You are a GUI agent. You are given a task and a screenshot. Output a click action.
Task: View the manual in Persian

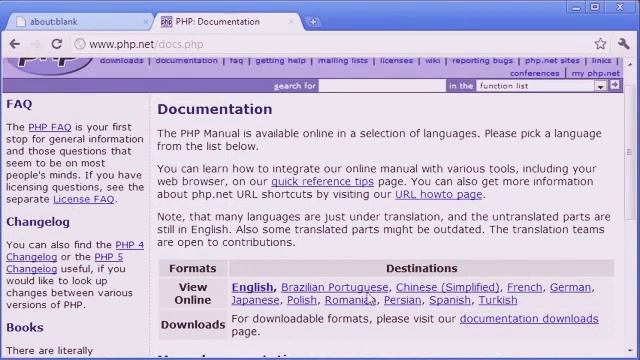[402, 300]
